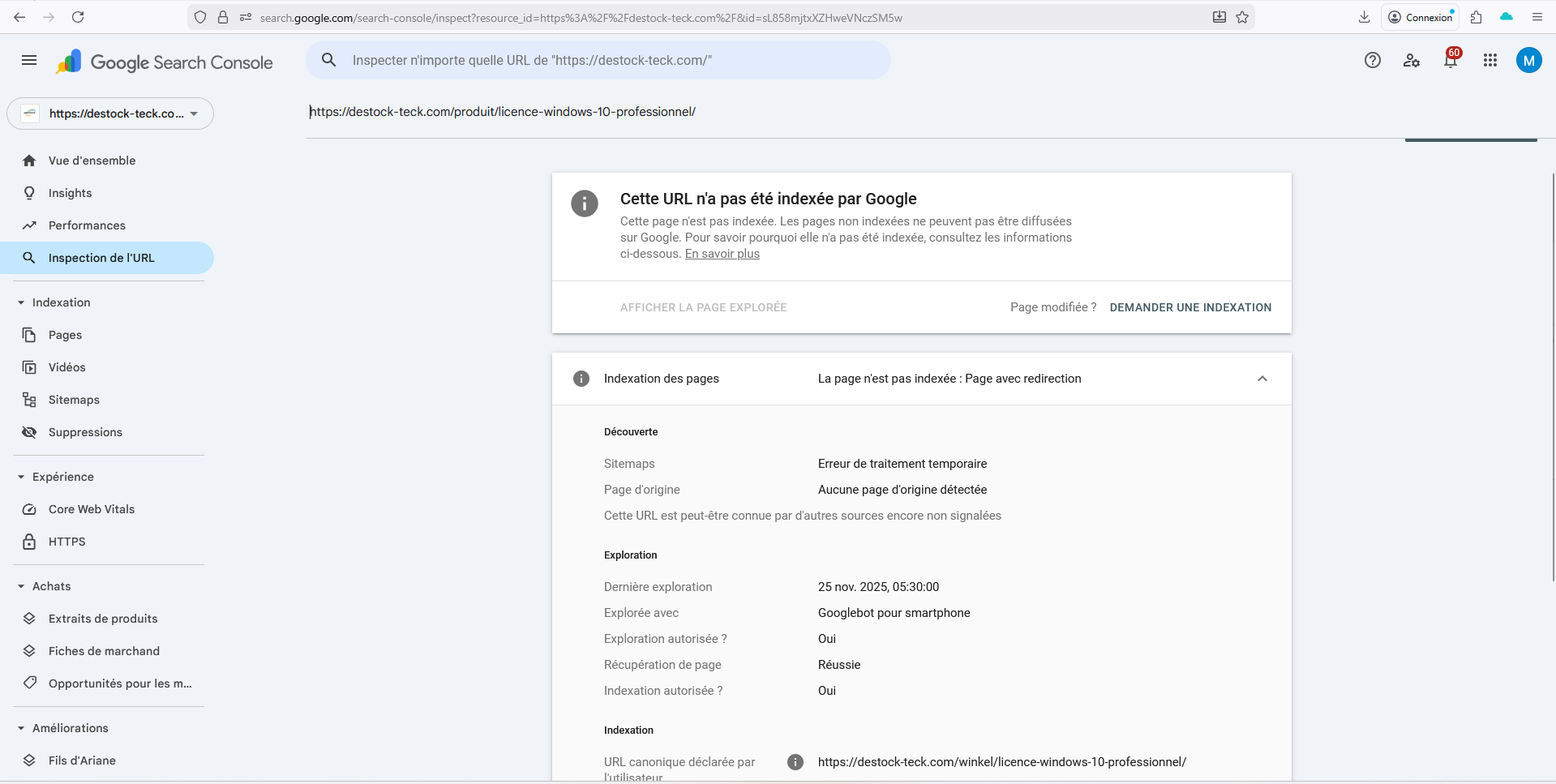Open Core Web Vitals report
This screenshot has width=1556, height=784.
point(92,509)
